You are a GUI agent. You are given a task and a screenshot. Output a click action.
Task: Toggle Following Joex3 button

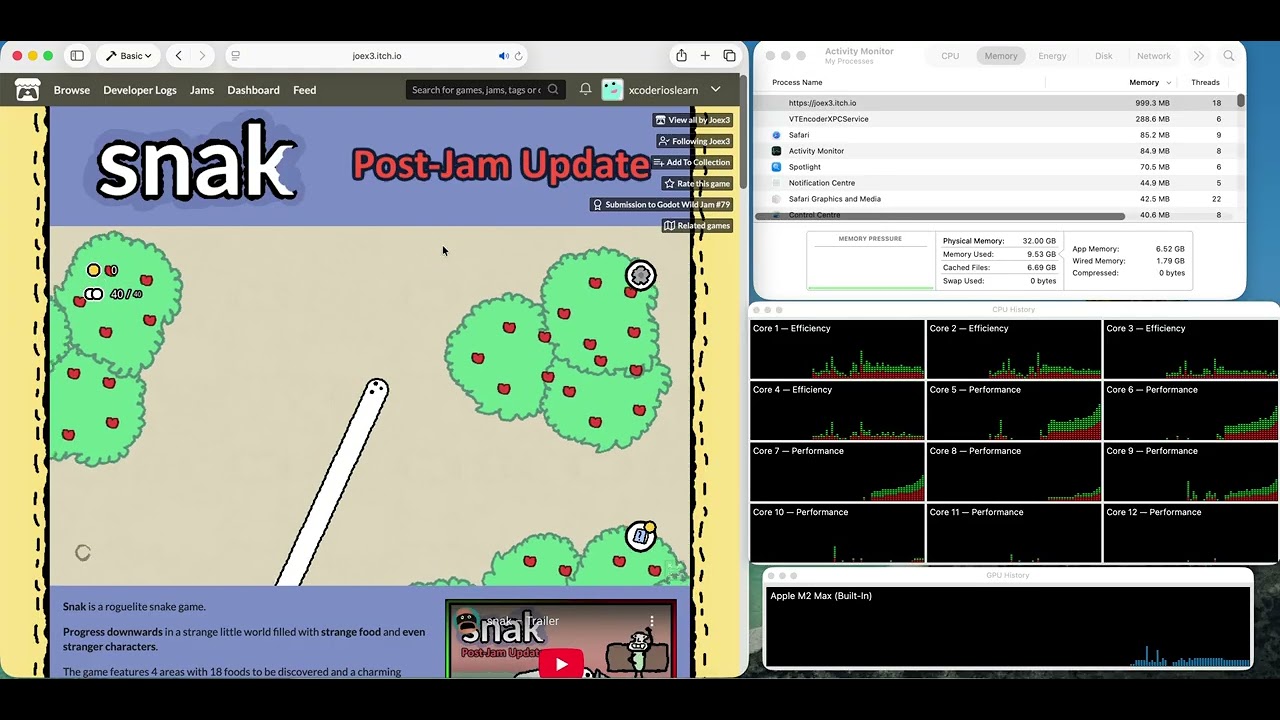[x=695, y=141]
